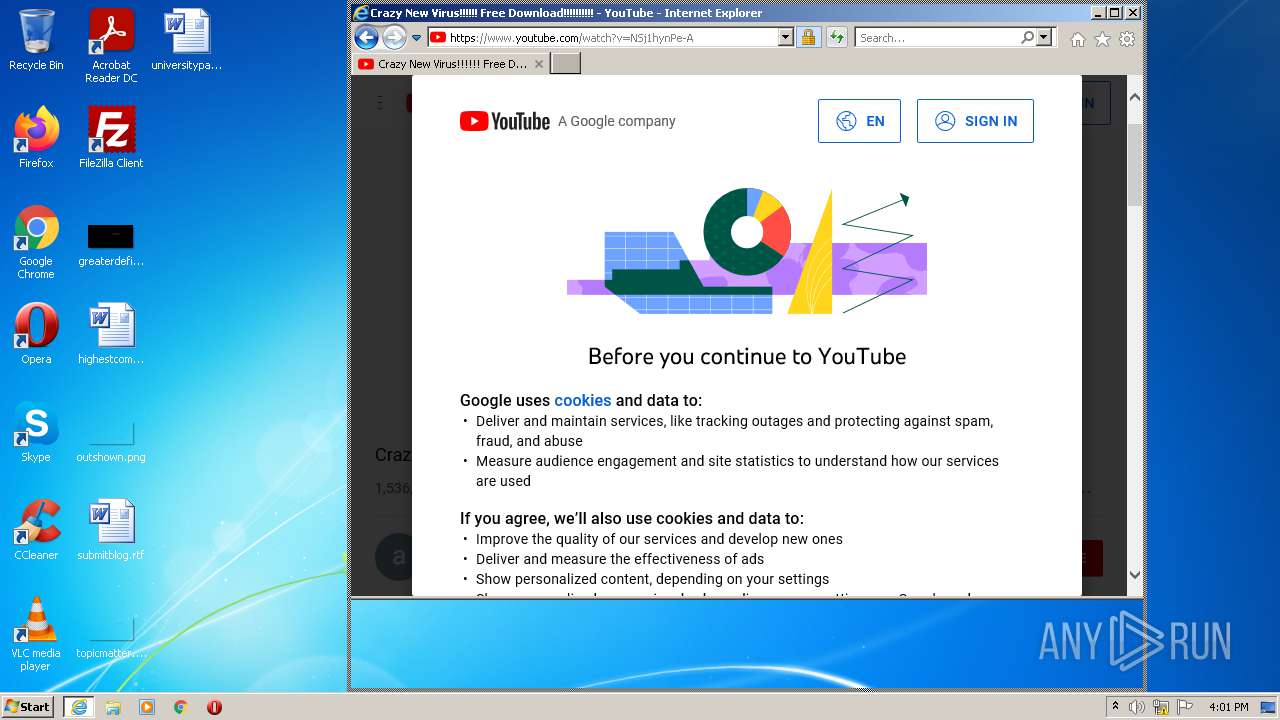The height and width of the screenshot is (720, 1280).
Task: Open the topicmatter desktop file
Action: click(x=111, y=638)
